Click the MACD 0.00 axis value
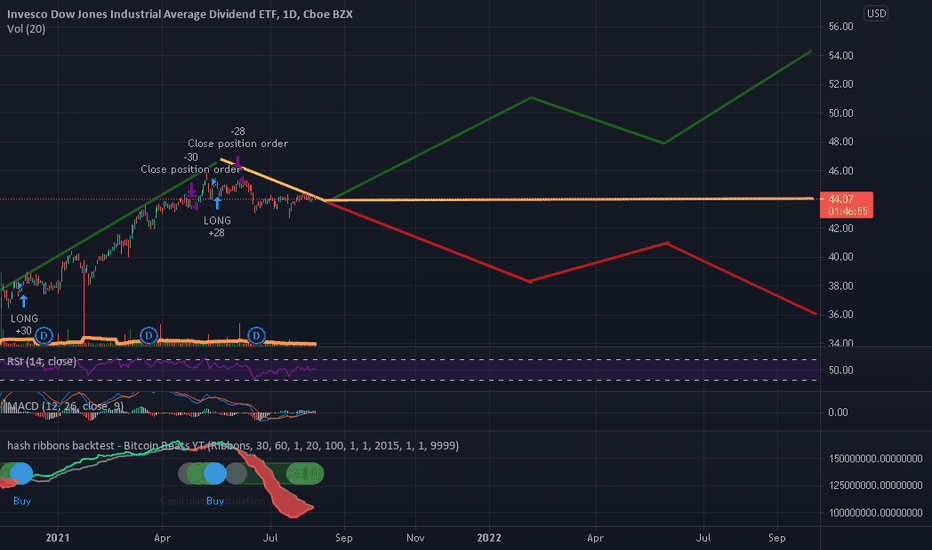 tap(838, 412)
